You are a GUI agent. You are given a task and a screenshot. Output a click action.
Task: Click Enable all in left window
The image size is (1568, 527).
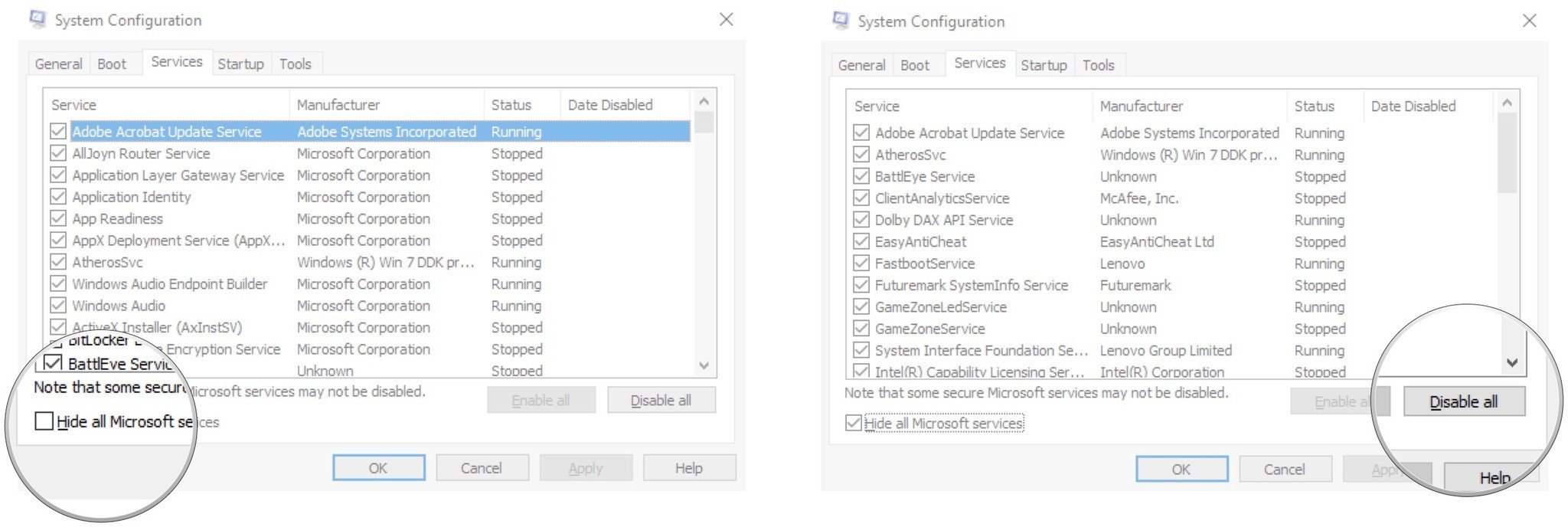click(x=541, y=400)
